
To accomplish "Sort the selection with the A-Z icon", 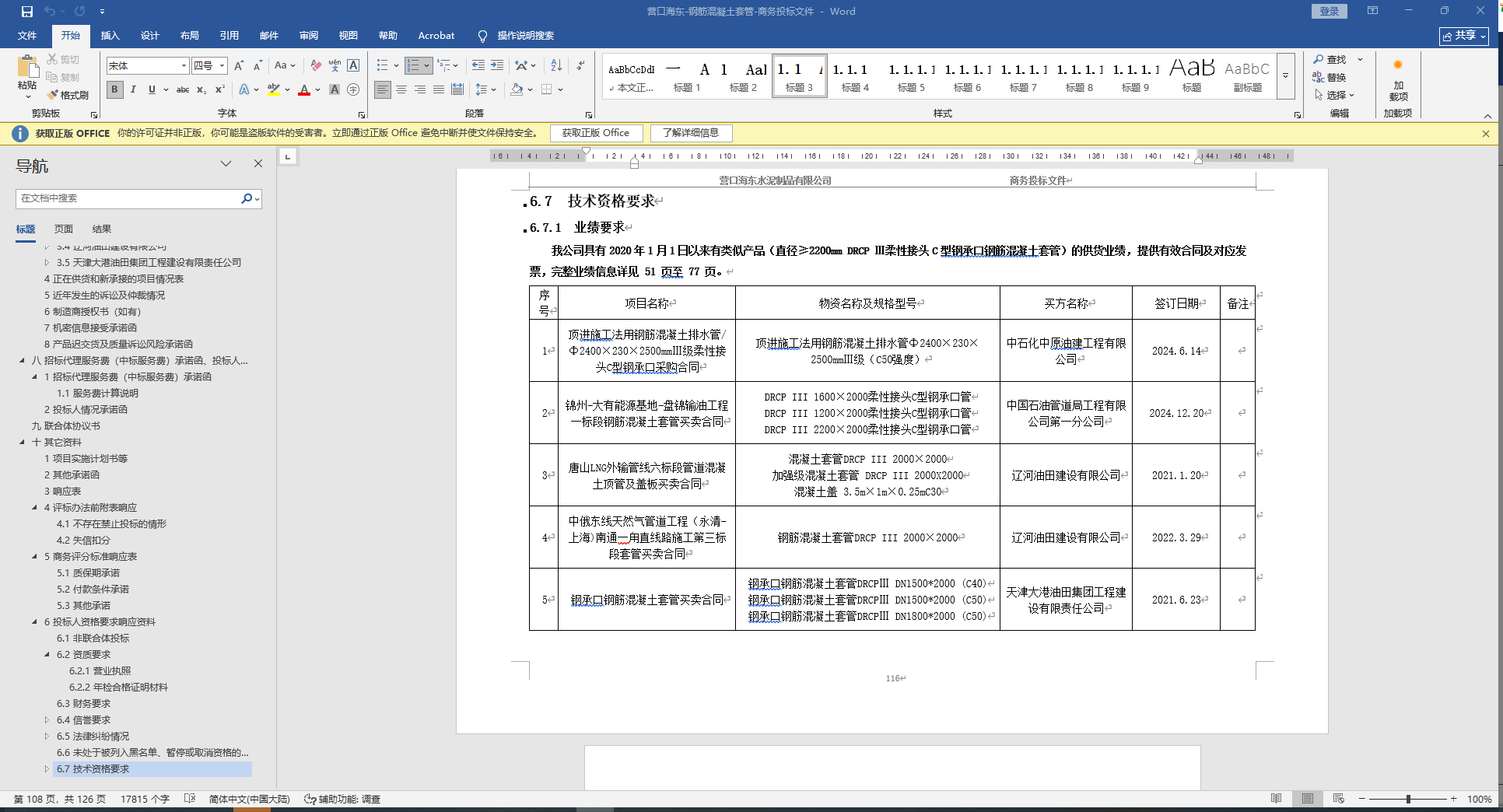I will click(x=556, y=66).
